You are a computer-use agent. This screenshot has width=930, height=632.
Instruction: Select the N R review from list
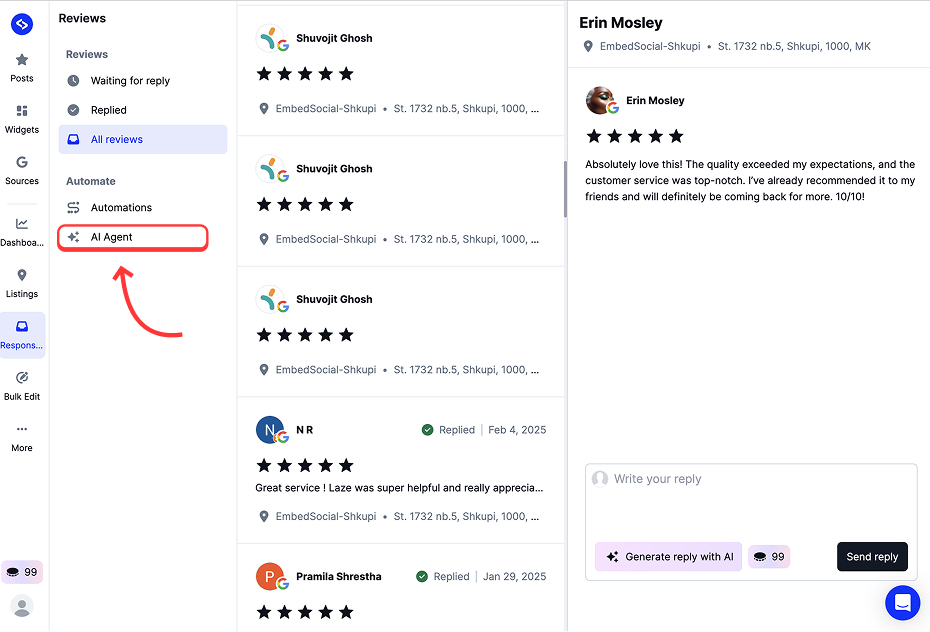click(x=401, y=470)
